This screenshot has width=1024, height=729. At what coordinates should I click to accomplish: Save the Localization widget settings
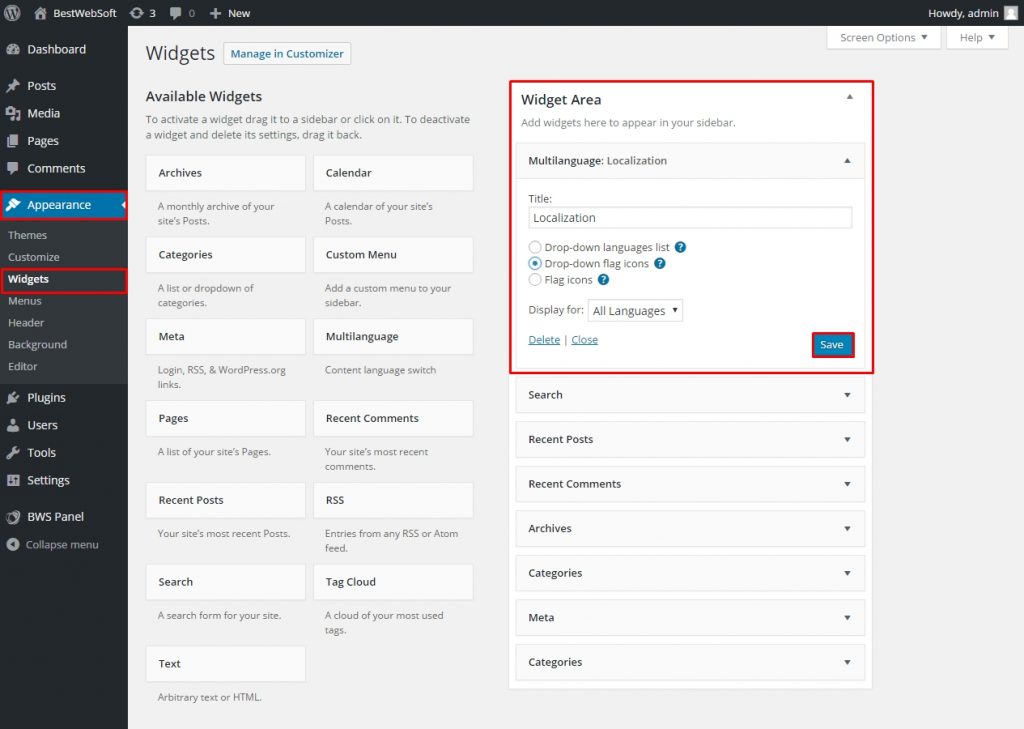tap(832, 343)
